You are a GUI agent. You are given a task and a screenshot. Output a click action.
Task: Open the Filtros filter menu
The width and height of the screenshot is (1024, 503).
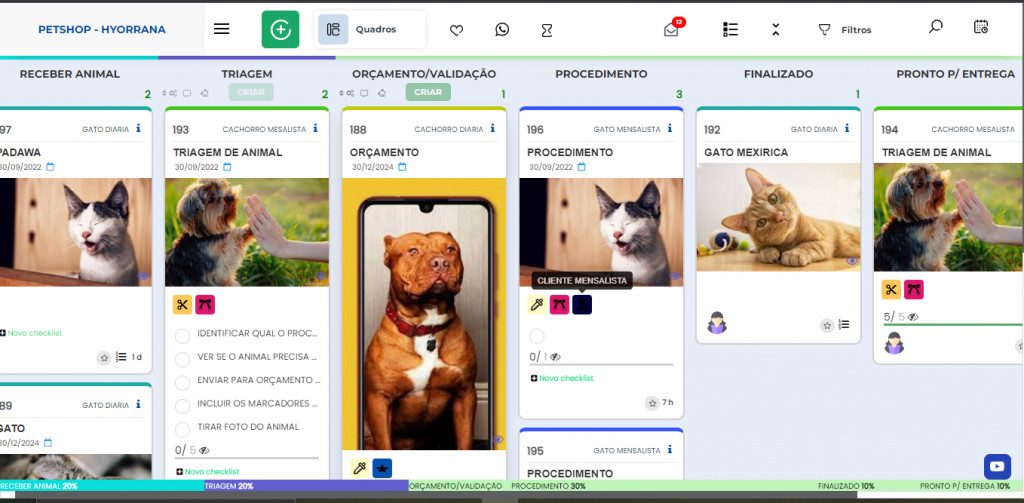coord(845,30)
